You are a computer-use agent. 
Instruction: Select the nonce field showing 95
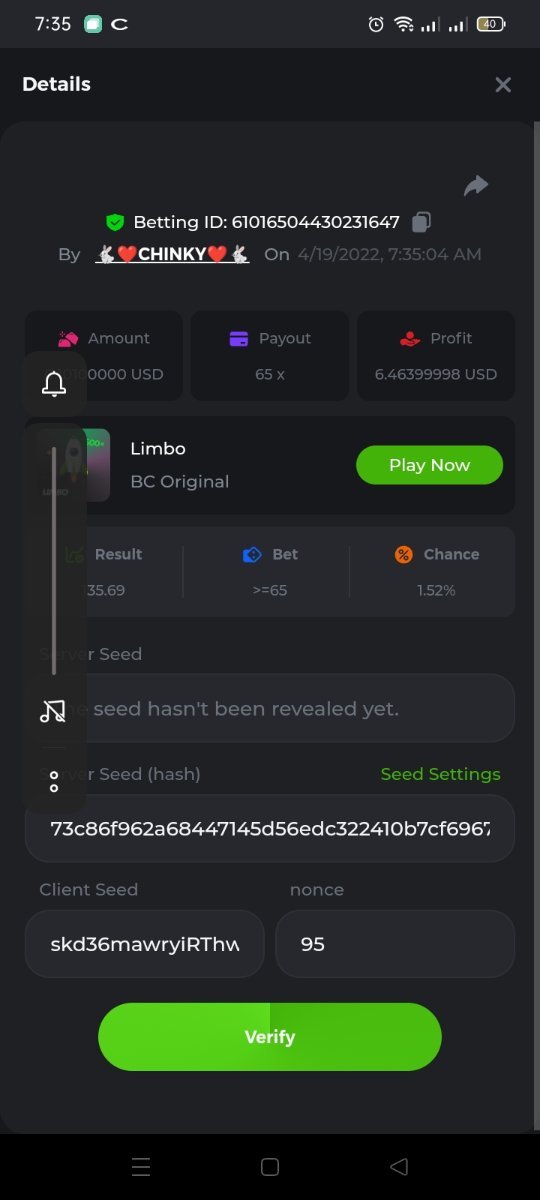(x=395, y=944)
